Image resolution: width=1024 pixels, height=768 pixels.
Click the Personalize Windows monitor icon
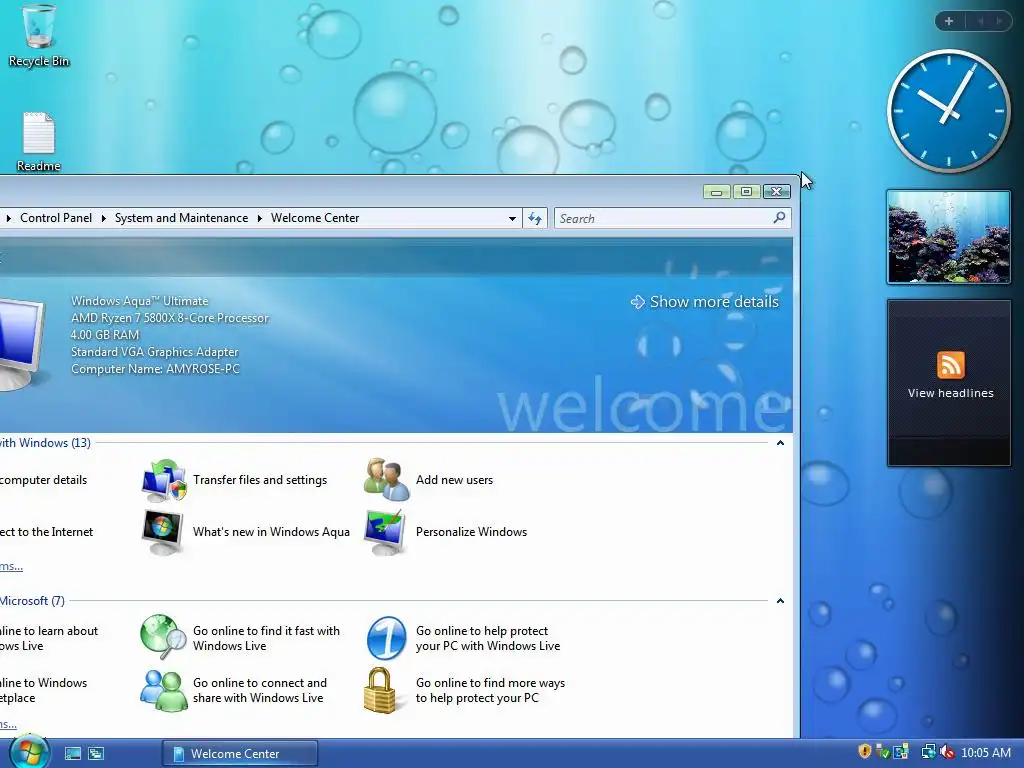(x=385, y=532)
